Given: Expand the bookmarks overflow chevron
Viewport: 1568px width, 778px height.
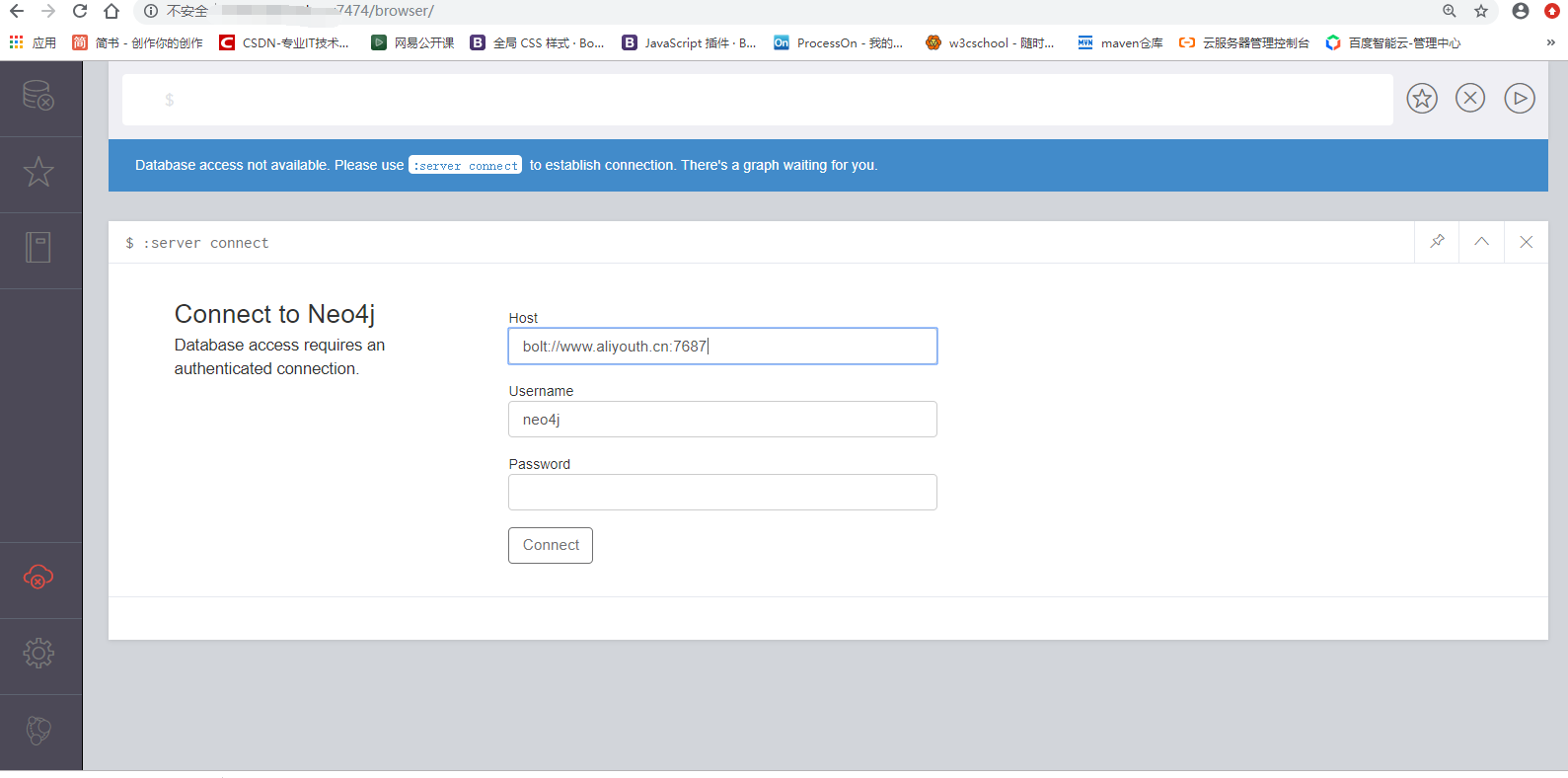Looking at the screenshot, I should (1550, 42).
